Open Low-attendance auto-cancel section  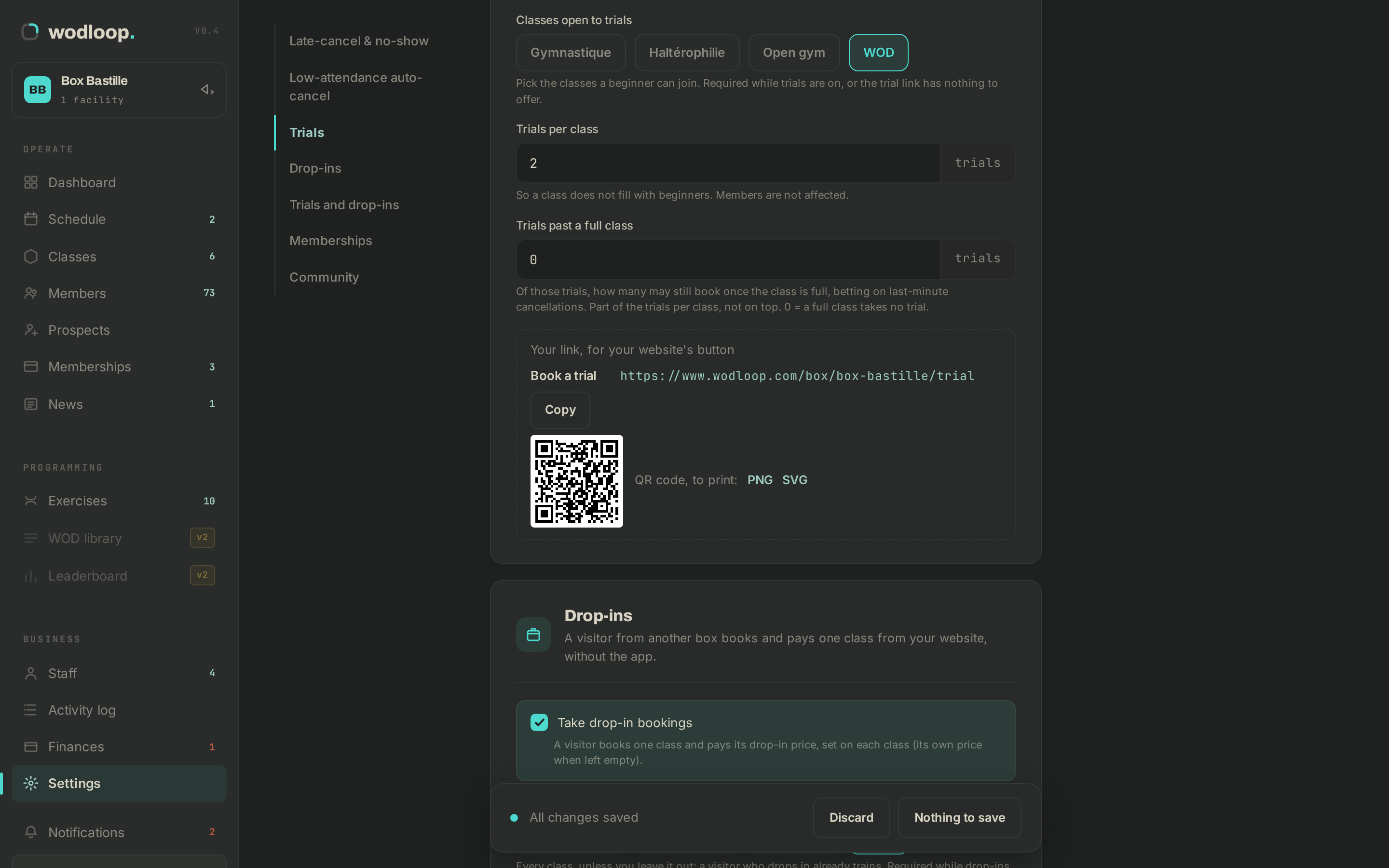pos(356,87)
